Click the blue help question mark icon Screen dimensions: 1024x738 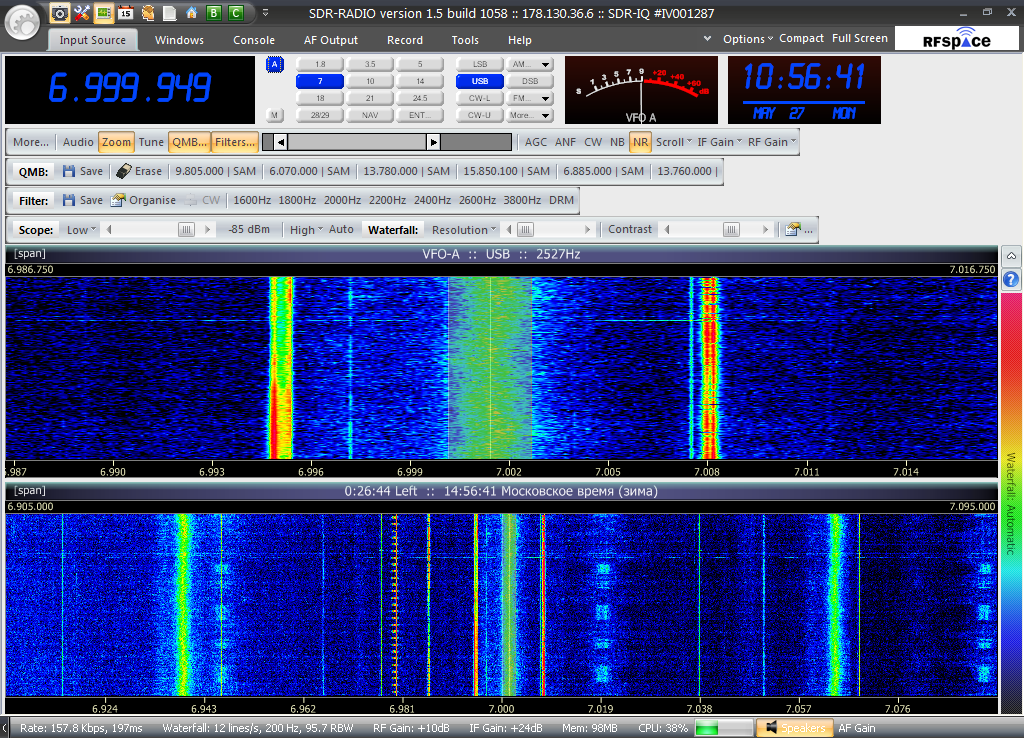1010,280
